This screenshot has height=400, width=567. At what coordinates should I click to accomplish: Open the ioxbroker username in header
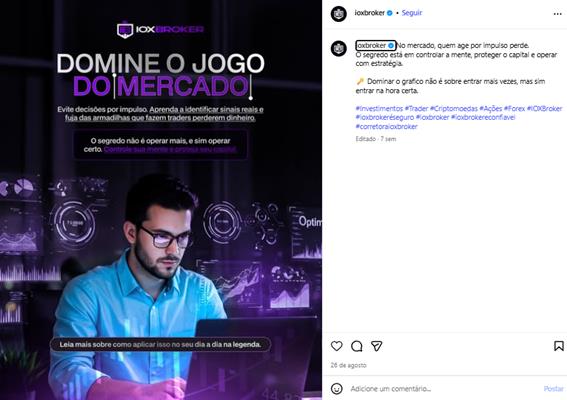pos(370,13)
